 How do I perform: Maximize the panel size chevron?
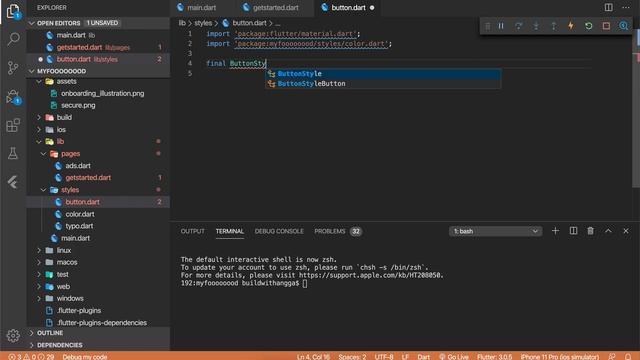[x=608, y=231]
